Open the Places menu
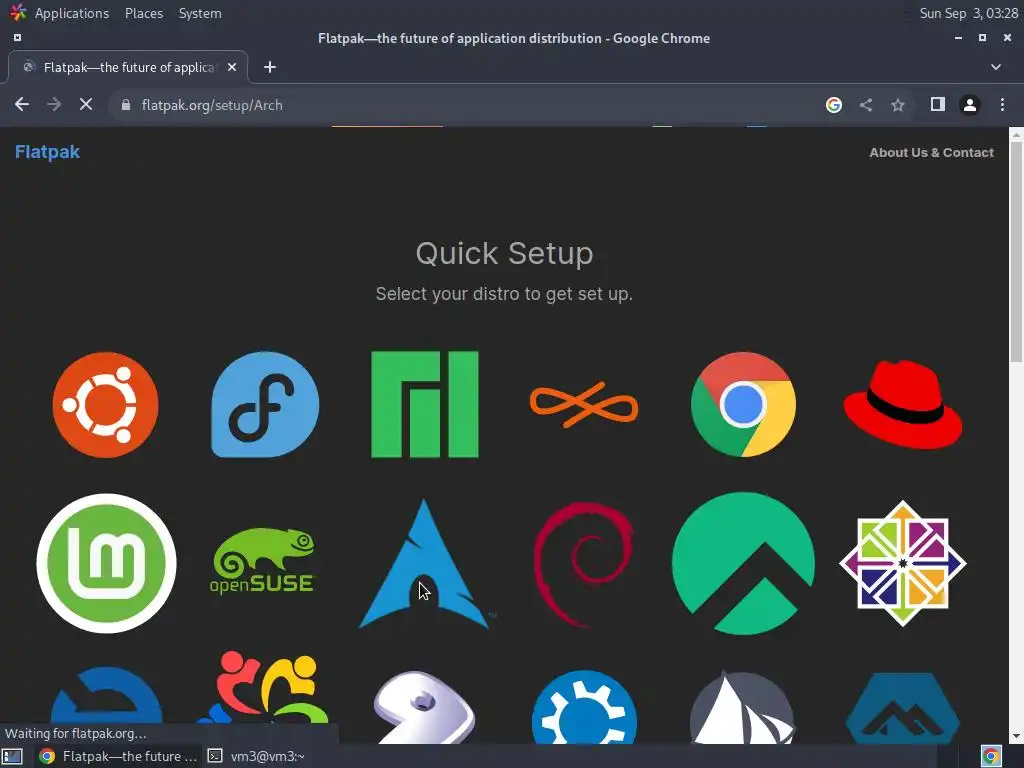Screen dimensions: 1024x768 (144, 13)
